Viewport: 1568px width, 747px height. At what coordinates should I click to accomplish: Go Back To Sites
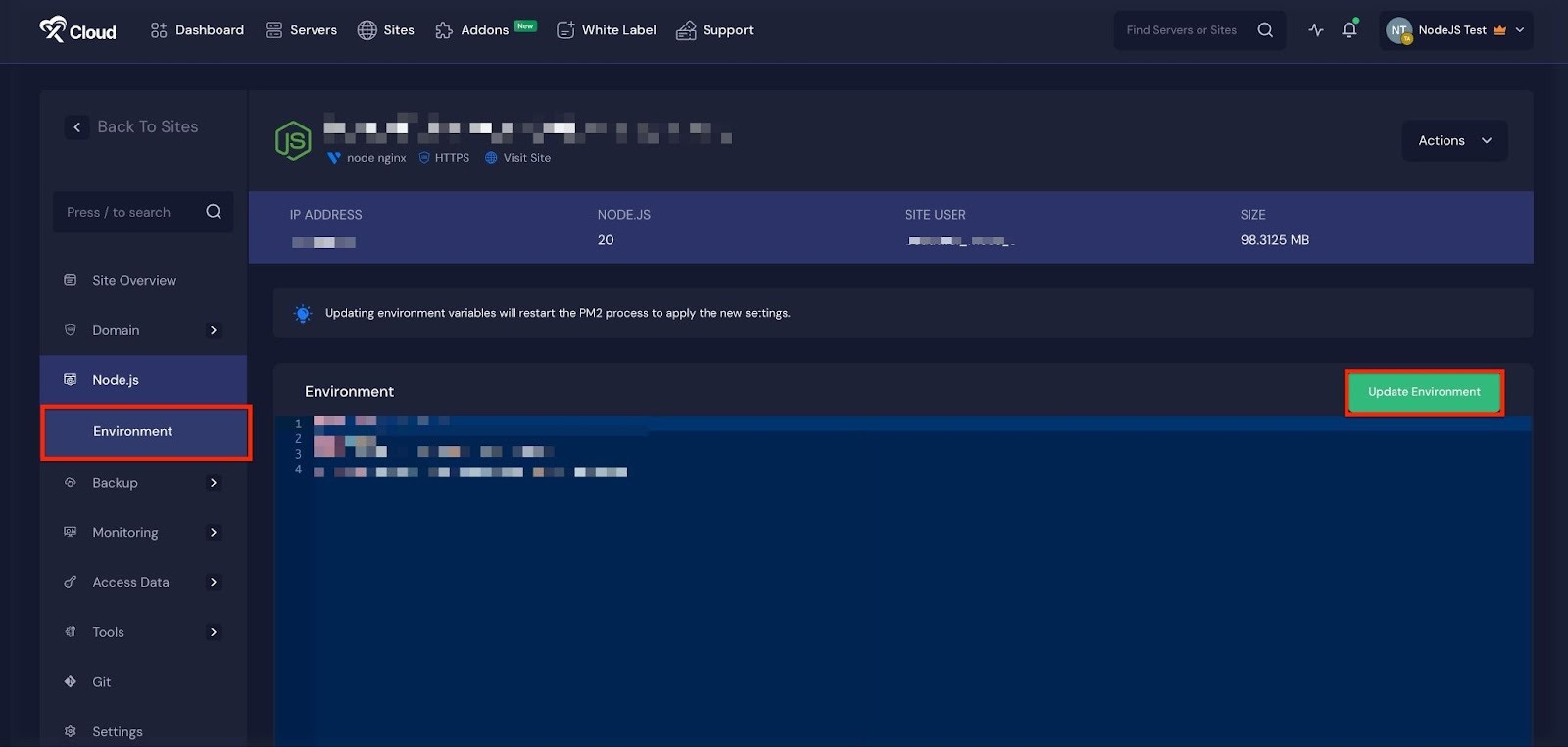point(148,126)
